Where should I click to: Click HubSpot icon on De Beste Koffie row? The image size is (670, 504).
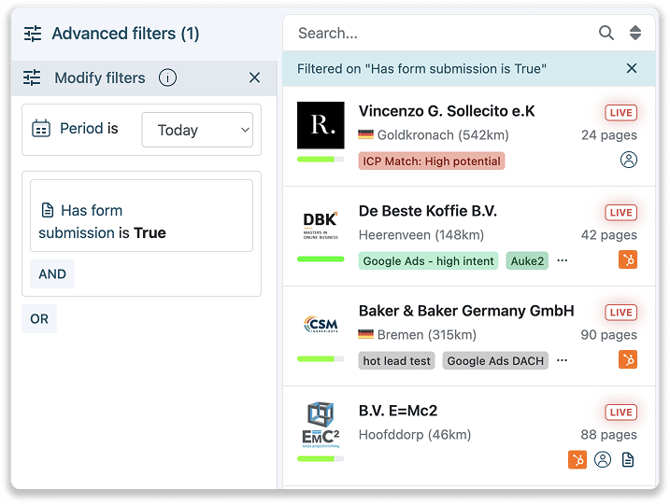[x=627, y=260]
